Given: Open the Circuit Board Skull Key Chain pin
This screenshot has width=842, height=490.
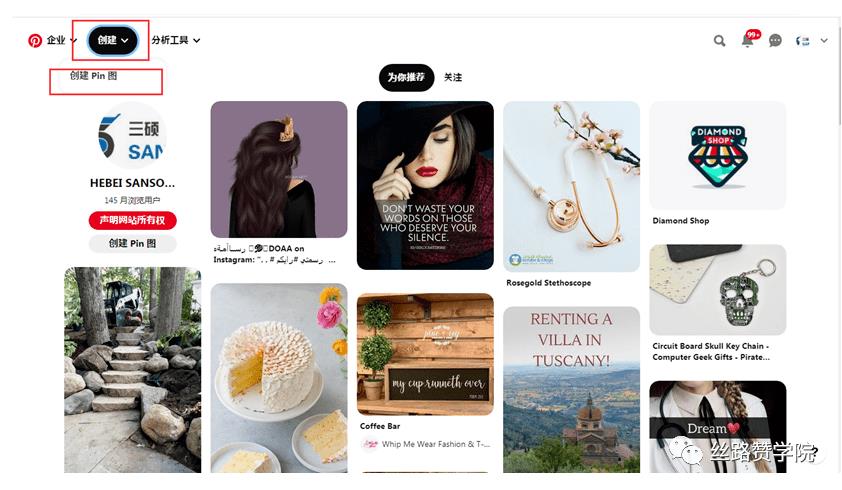Looking at the screenshot, I should point(717,290).
